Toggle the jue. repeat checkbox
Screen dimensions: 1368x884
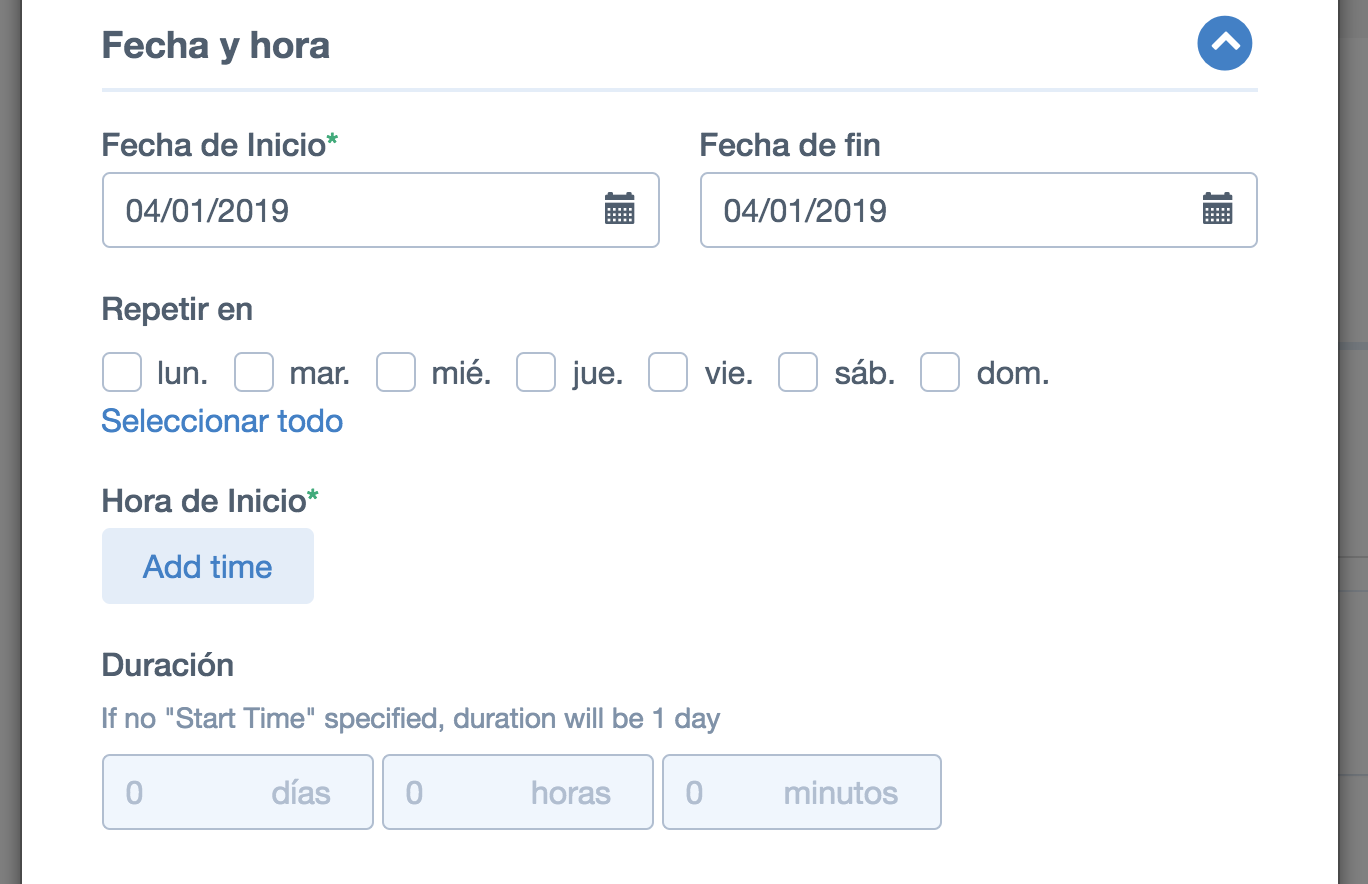point(536,372)
